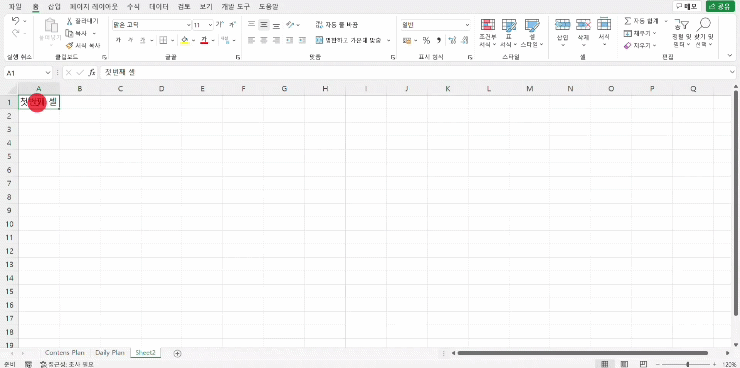Open Sort & Filter (정렬 및 필터)
This screenshot has width=740, height=368.
(681, 33)
